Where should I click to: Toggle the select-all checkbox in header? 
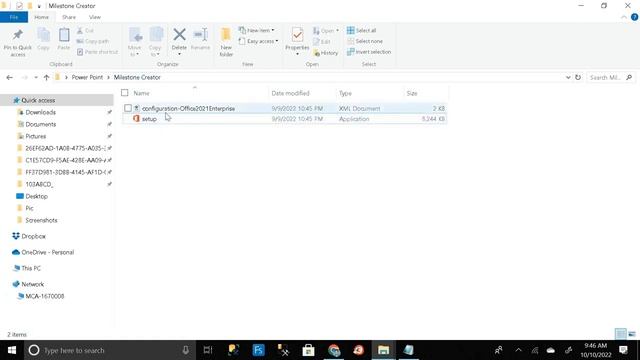point(124,93)
